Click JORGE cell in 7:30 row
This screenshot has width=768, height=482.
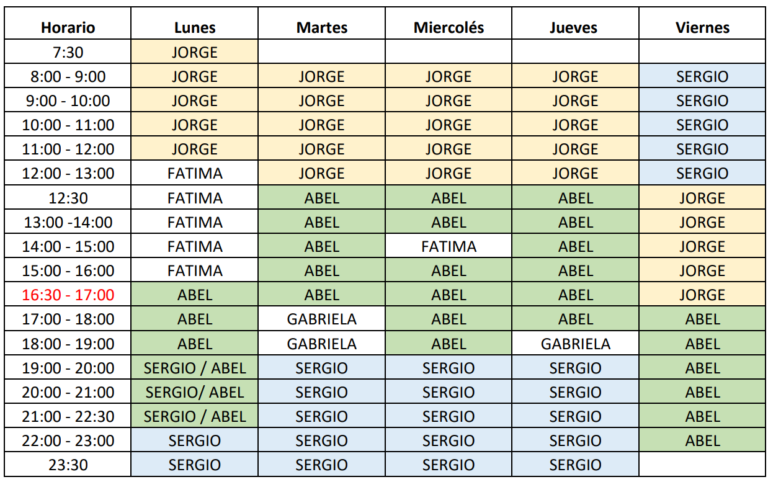pos(194,52)
